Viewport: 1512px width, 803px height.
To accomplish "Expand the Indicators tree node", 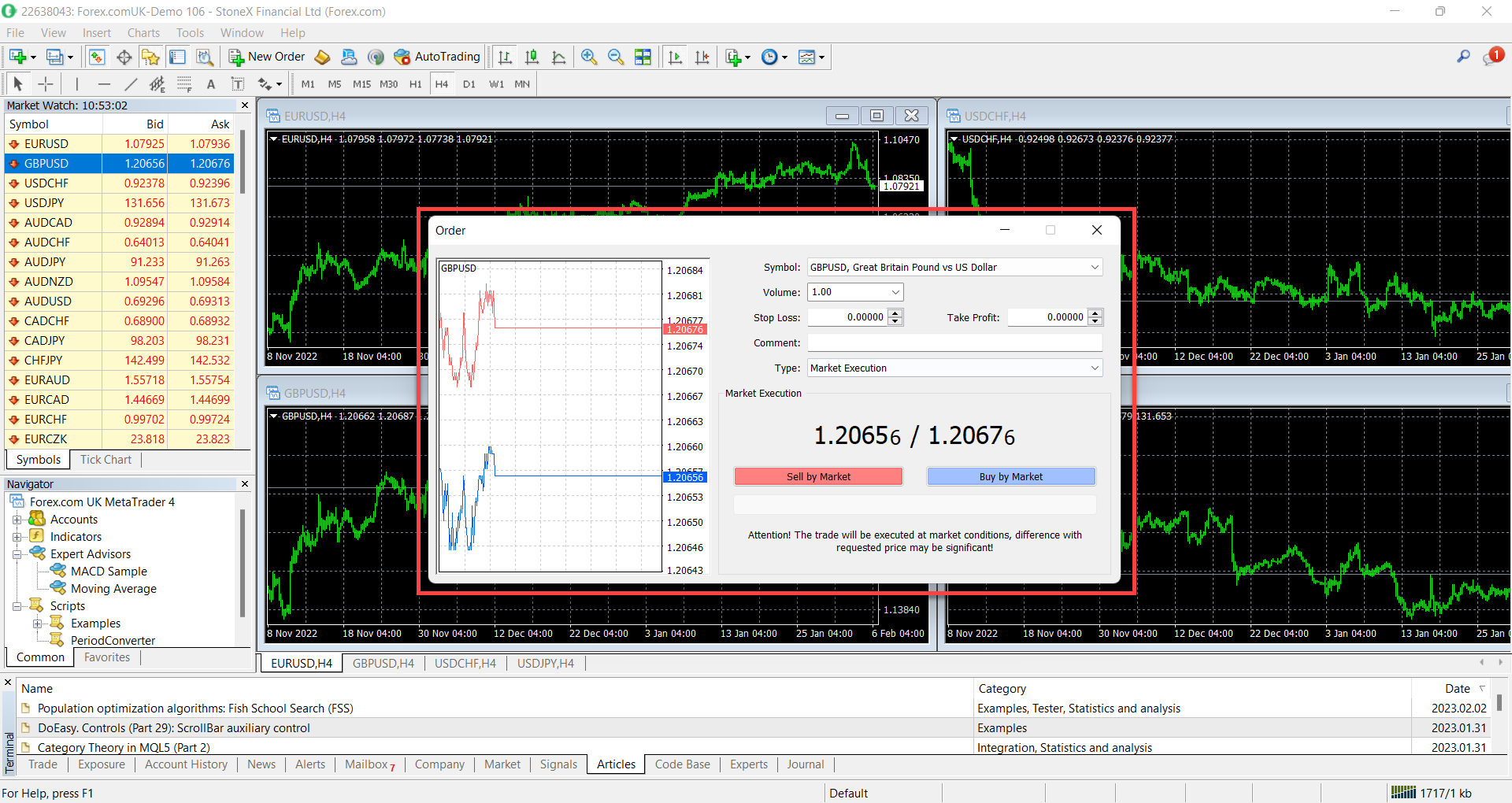I will point(17,537).
